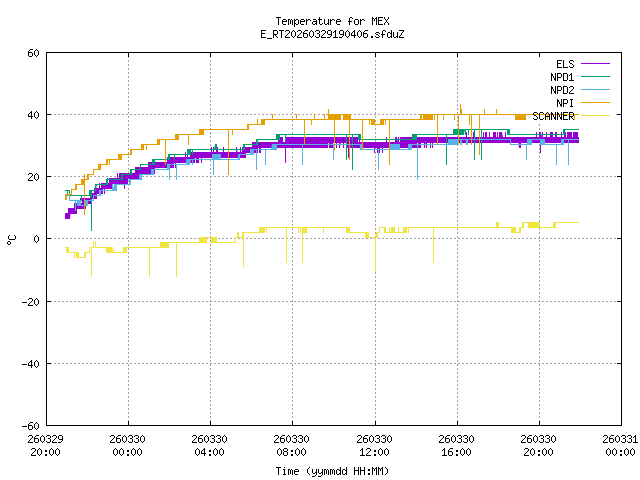Click the 60 y-axis tick label

click(x=33, y=53)
